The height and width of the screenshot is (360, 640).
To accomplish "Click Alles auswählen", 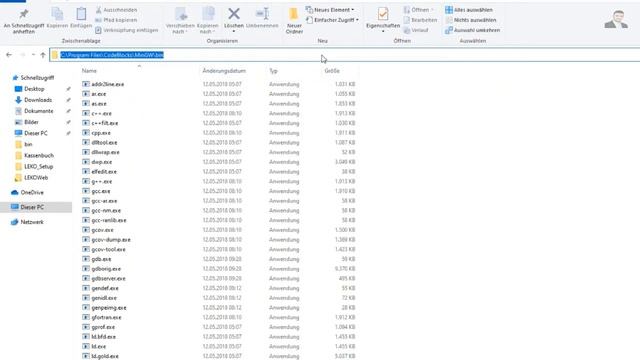I will (x=469, y=10).
